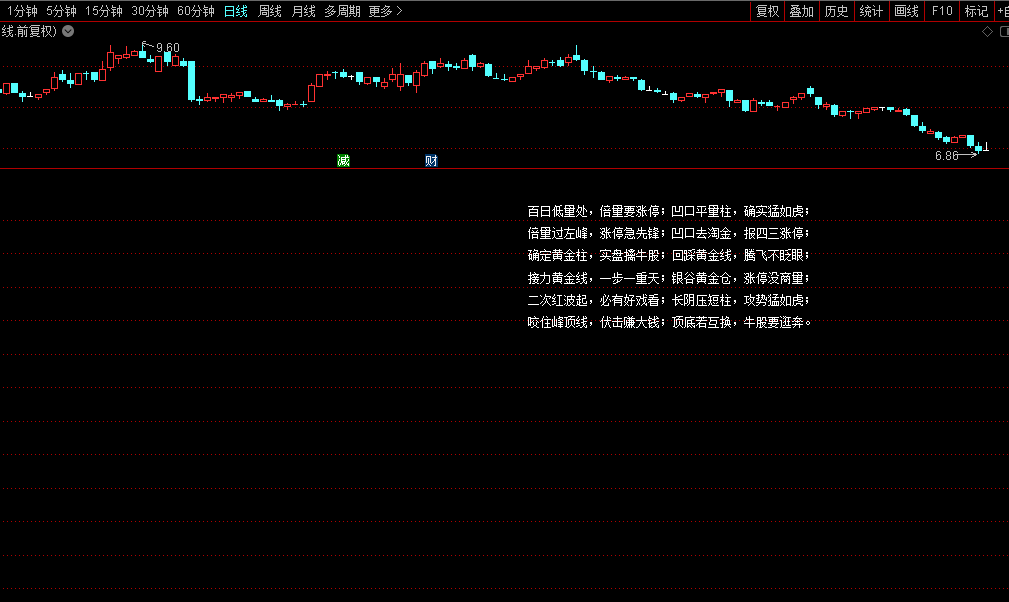Toggle the 历史 history view
Image resolution: width=1009 pixels, height=602 pixels.
point(836,11)
